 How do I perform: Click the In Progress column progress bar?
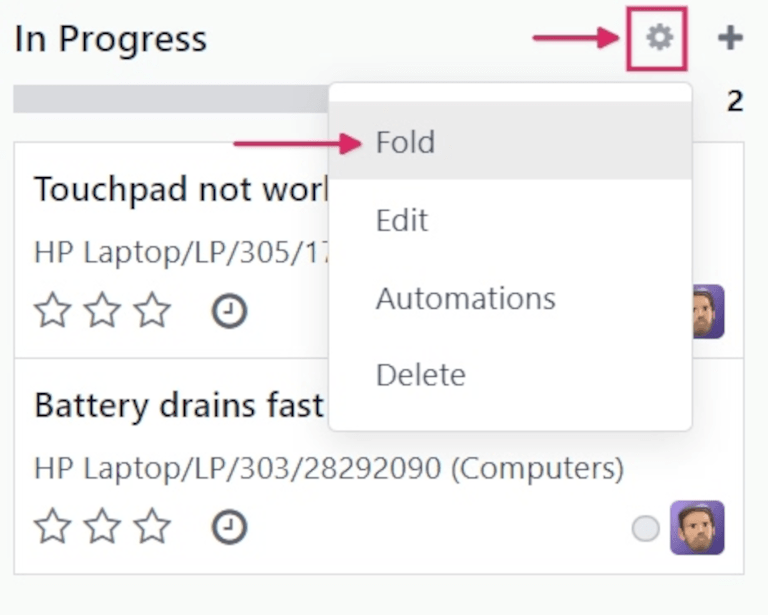(170, 99)
